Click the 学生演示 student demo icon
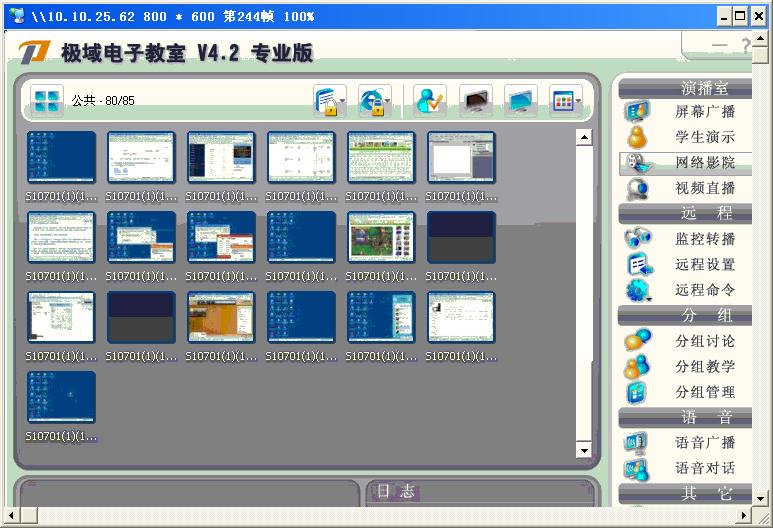The width and height of the screenshot is (773, 528). (x=637, y=137)
